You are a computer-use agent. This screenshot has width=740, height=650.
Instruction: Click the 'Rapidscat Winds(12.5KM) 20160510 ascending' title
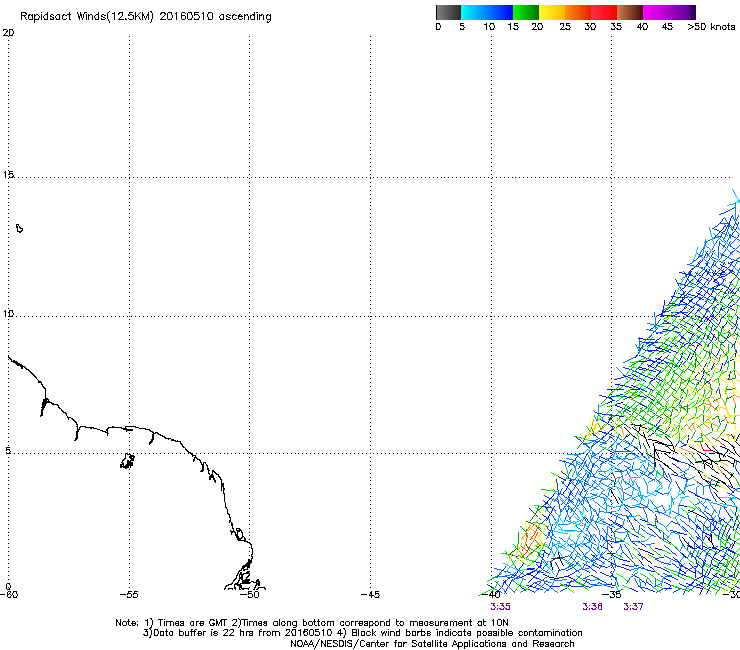pos(146,17)
